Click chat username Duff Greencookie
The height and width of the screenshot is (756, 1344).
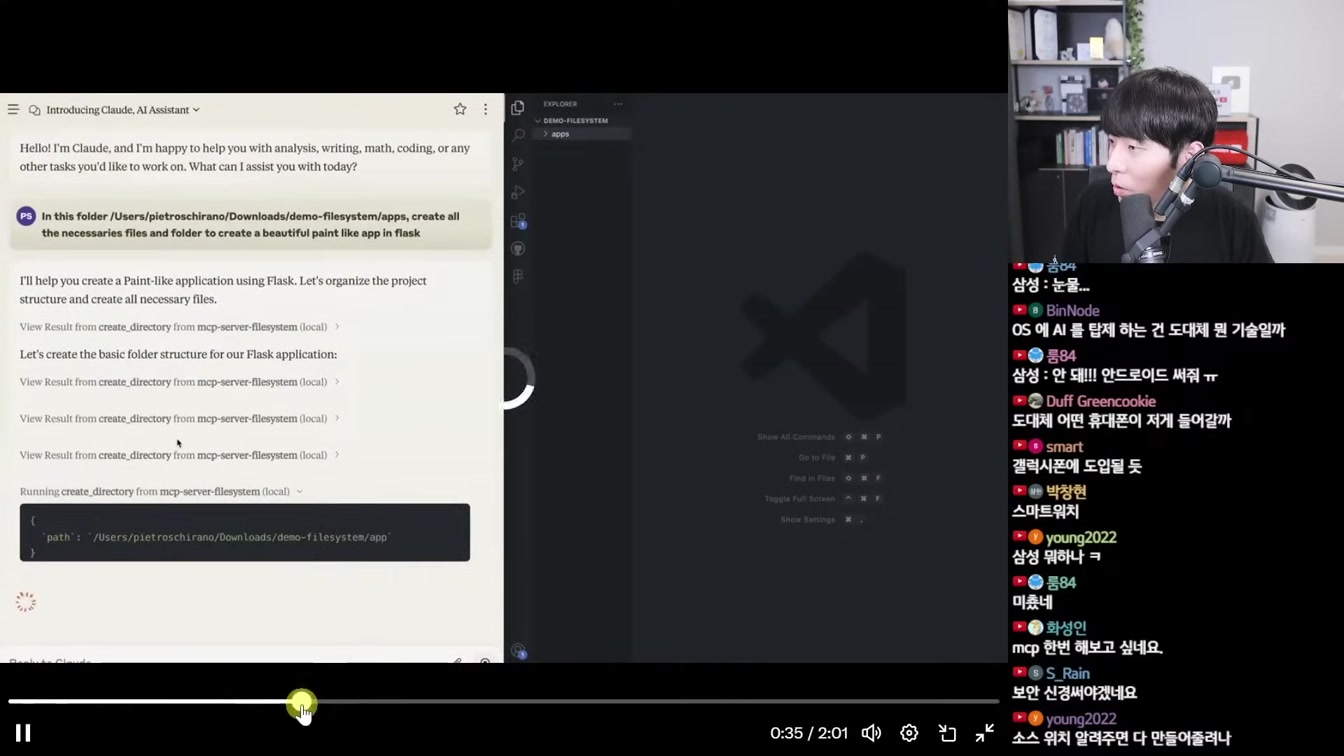tap(1100, 402)
